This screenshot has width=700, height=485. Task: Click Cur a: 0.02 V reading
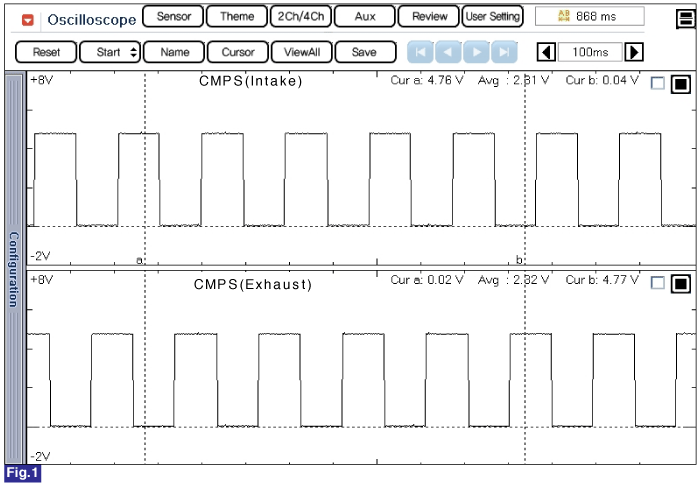[427, 280]
